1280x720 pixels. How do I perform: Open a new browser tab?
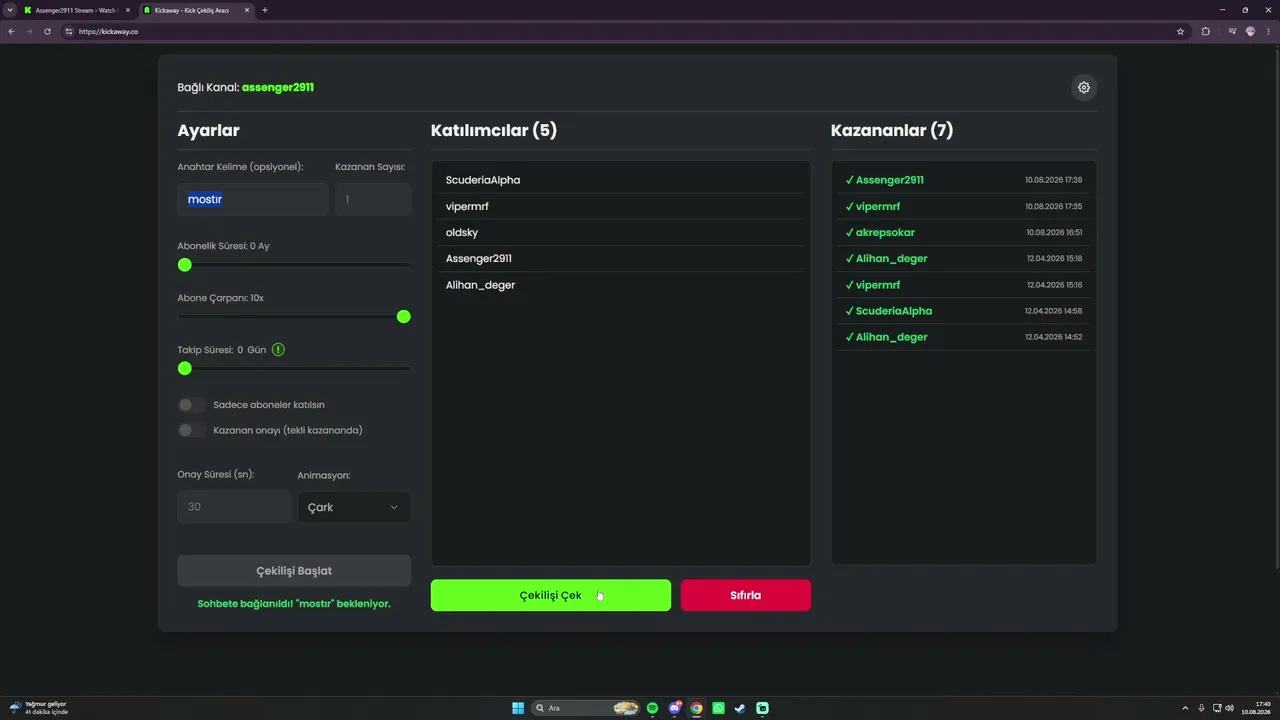pos(264,10)
